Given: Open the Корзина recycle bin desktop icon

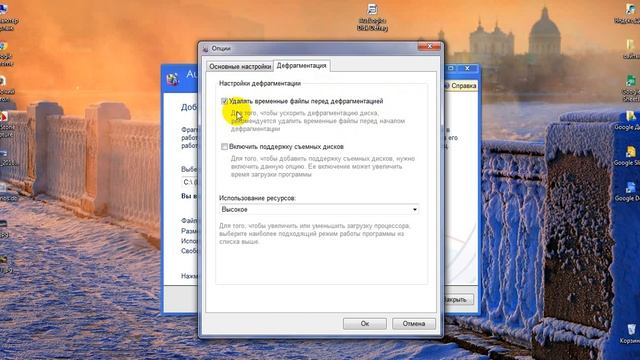Looking at the screenshot, I should point(631,332).
